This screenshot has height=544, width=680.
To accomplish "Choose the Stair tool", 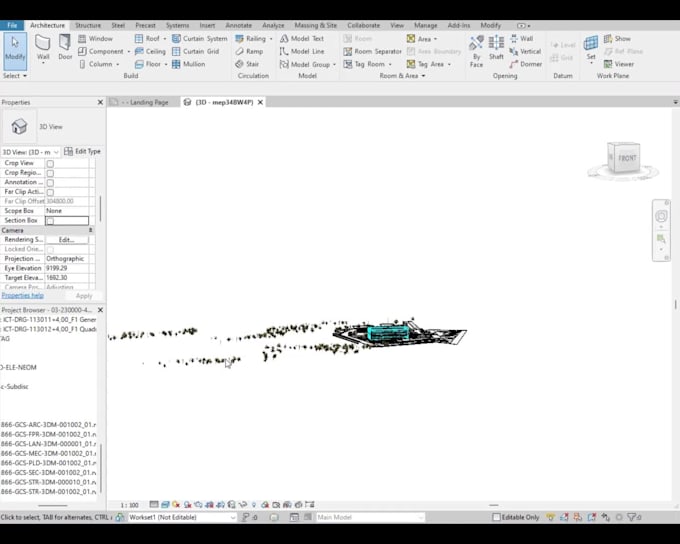I will 247,64.
